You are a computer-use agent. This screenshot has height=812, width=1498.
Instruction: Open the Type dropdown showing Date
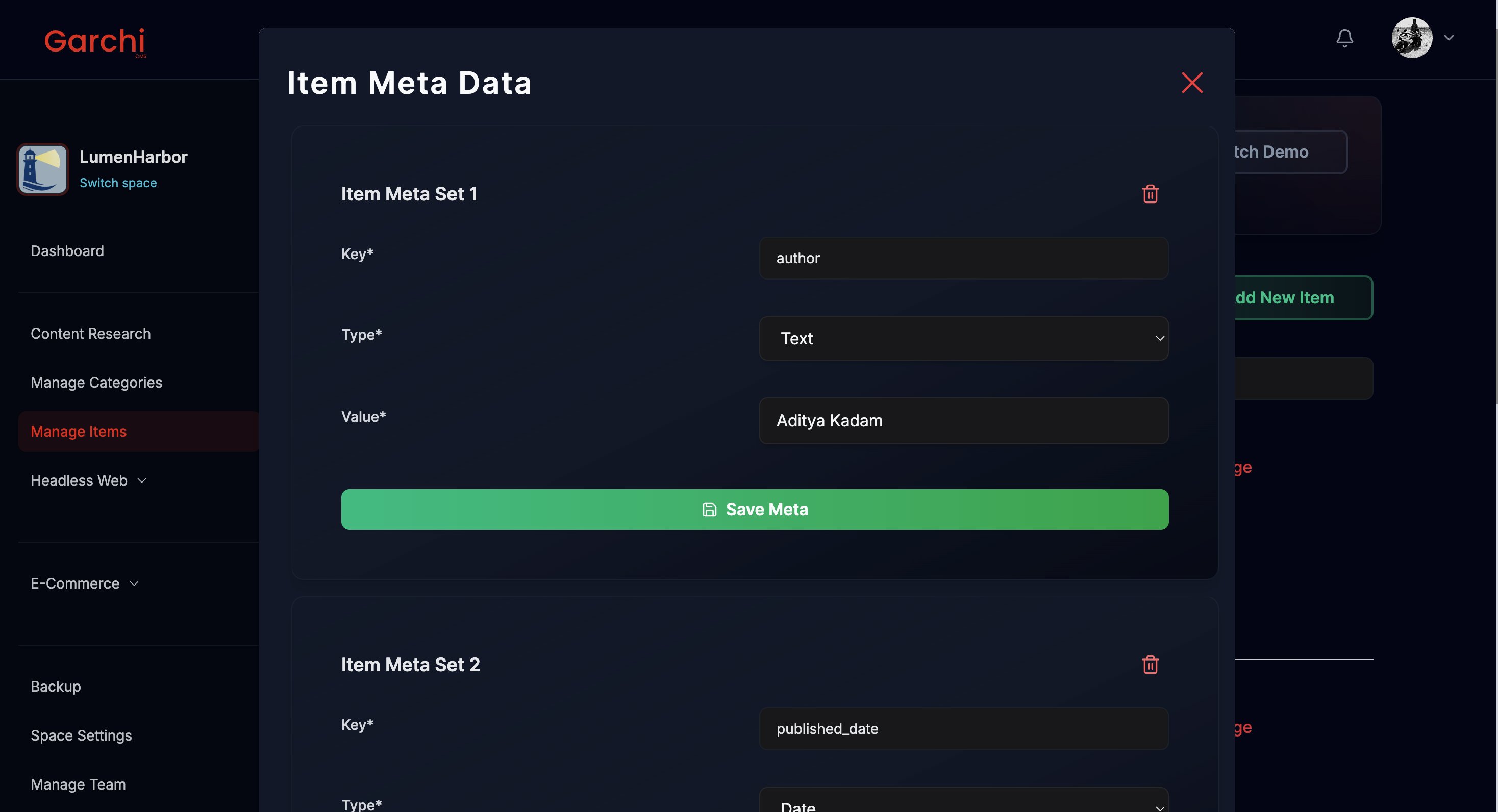pos(963,804)
